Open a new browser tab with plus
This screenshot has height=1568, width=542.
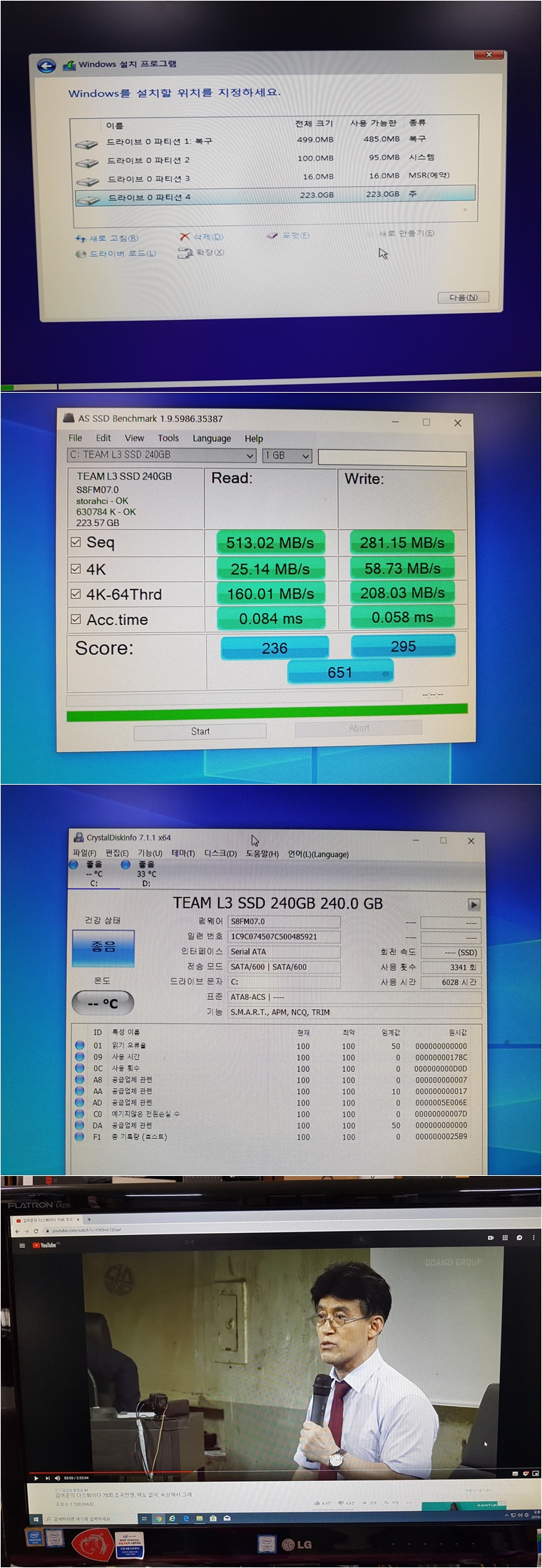tap(89, 1219)
